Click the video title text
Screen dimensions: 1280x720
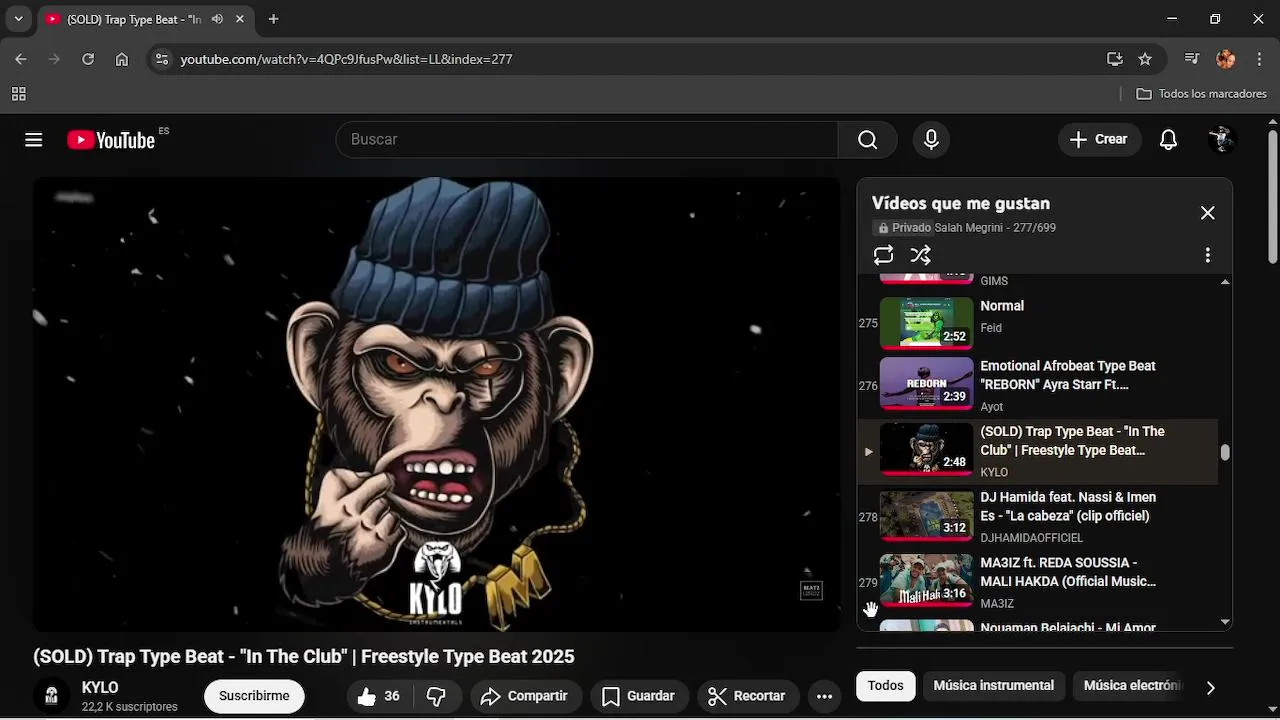pyautogui.click(x=304, y=657)
